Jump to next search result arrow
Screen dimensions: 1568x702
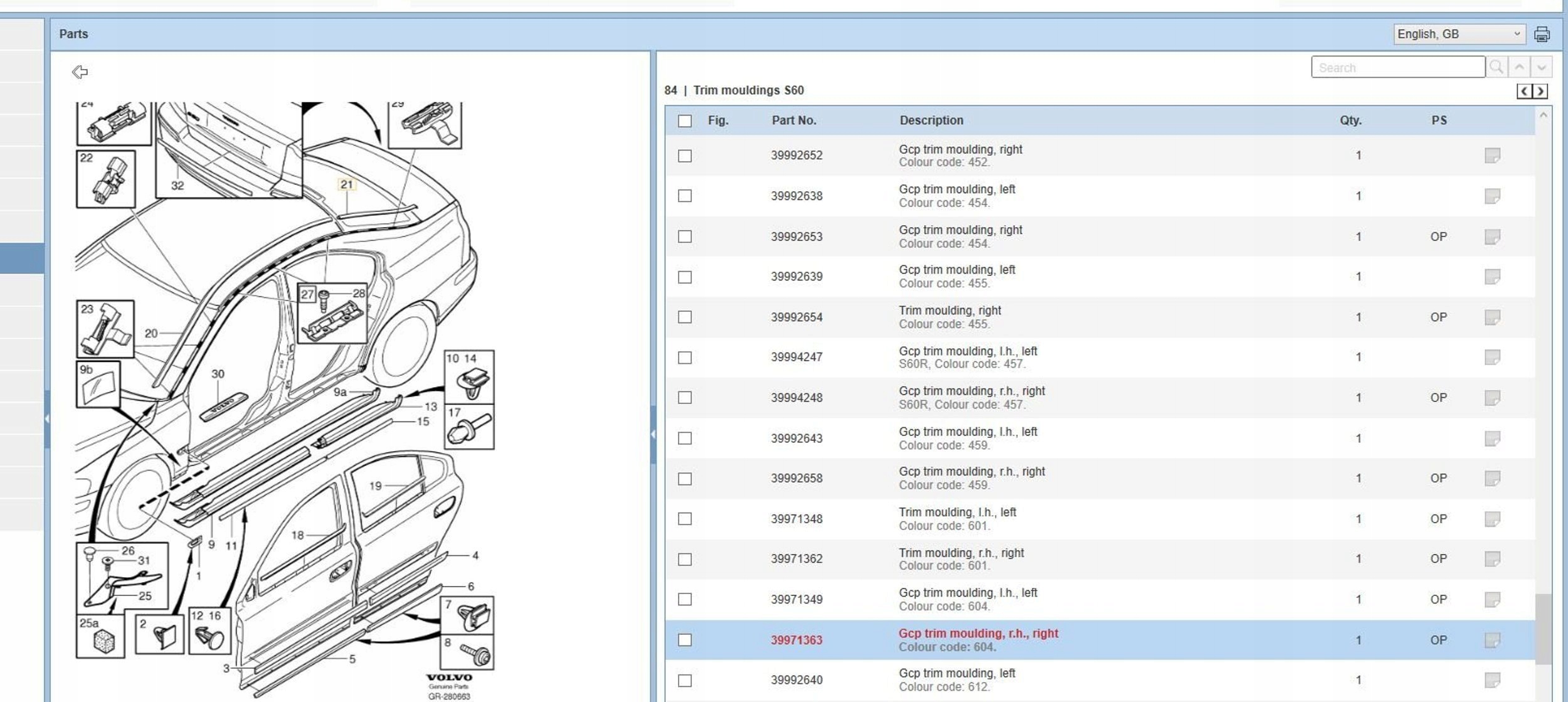tap(1541, 67)
